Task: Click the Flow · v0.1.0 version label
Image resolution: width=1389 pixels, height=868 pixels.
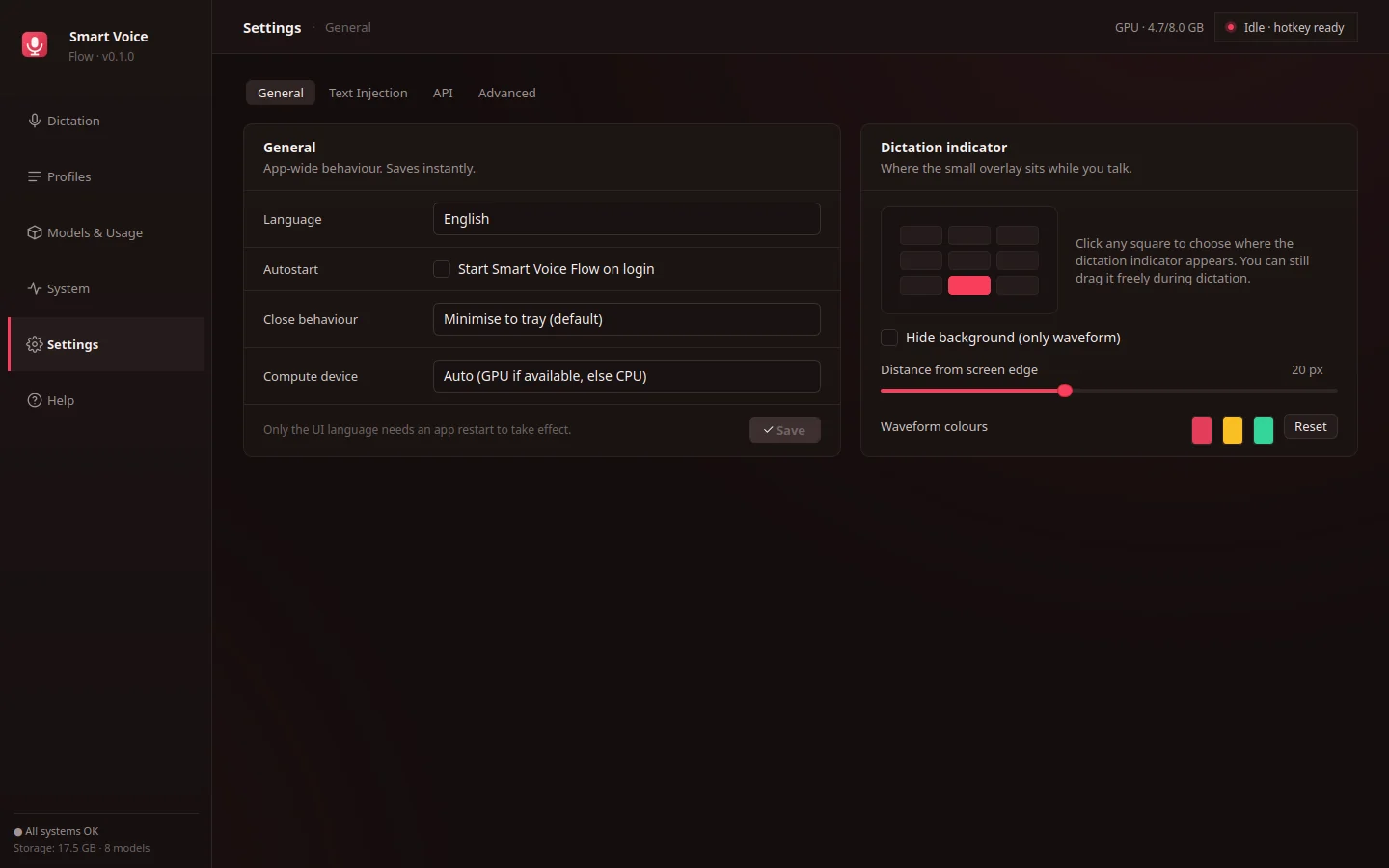Action: pos(101,57)
